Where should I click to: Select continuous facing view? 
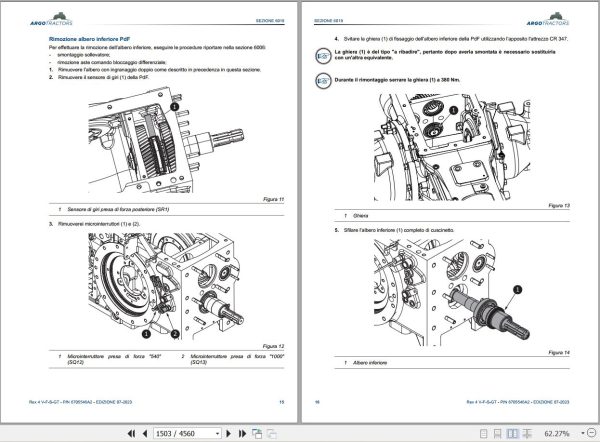tap(527, 434)
